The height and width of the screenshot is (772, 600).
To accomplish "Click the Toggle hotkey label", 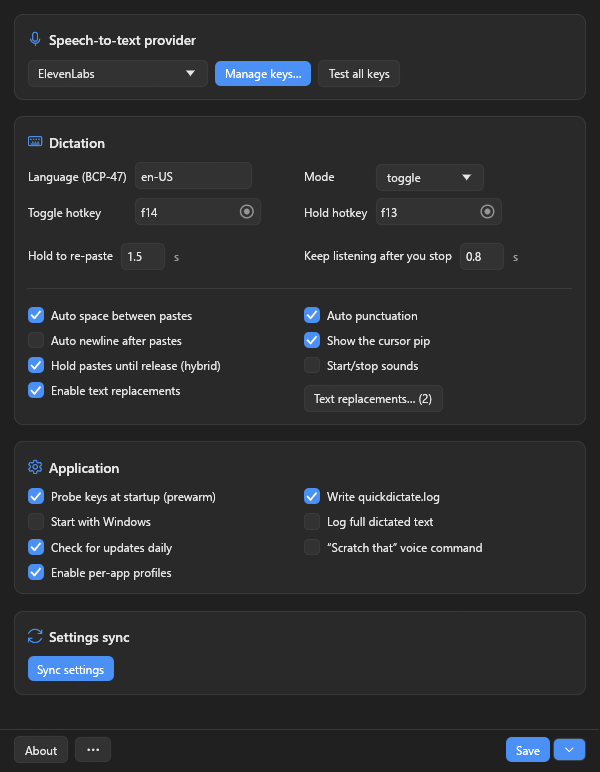I will 64,213.
